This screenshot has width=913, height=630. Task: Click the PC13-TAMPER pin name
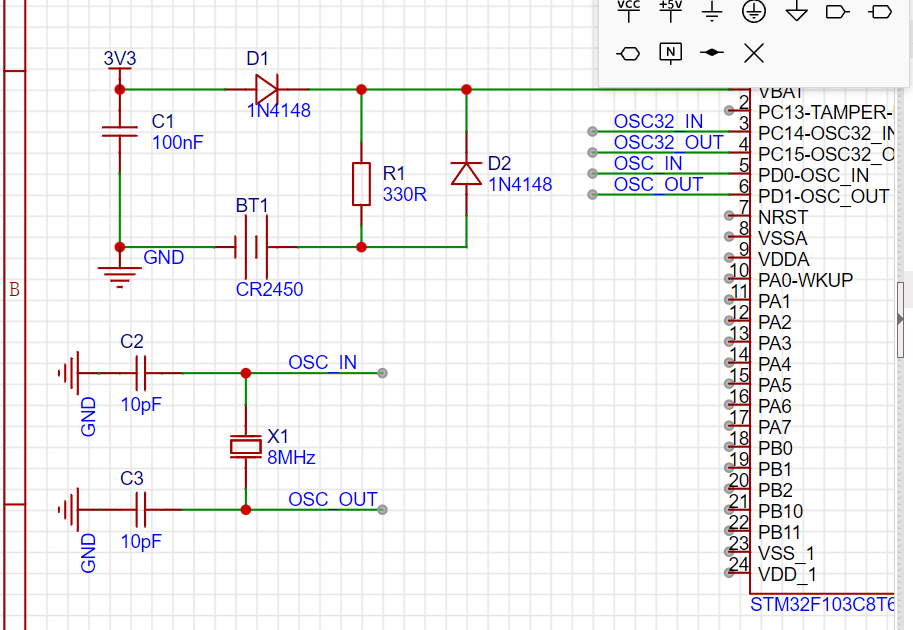826,112
